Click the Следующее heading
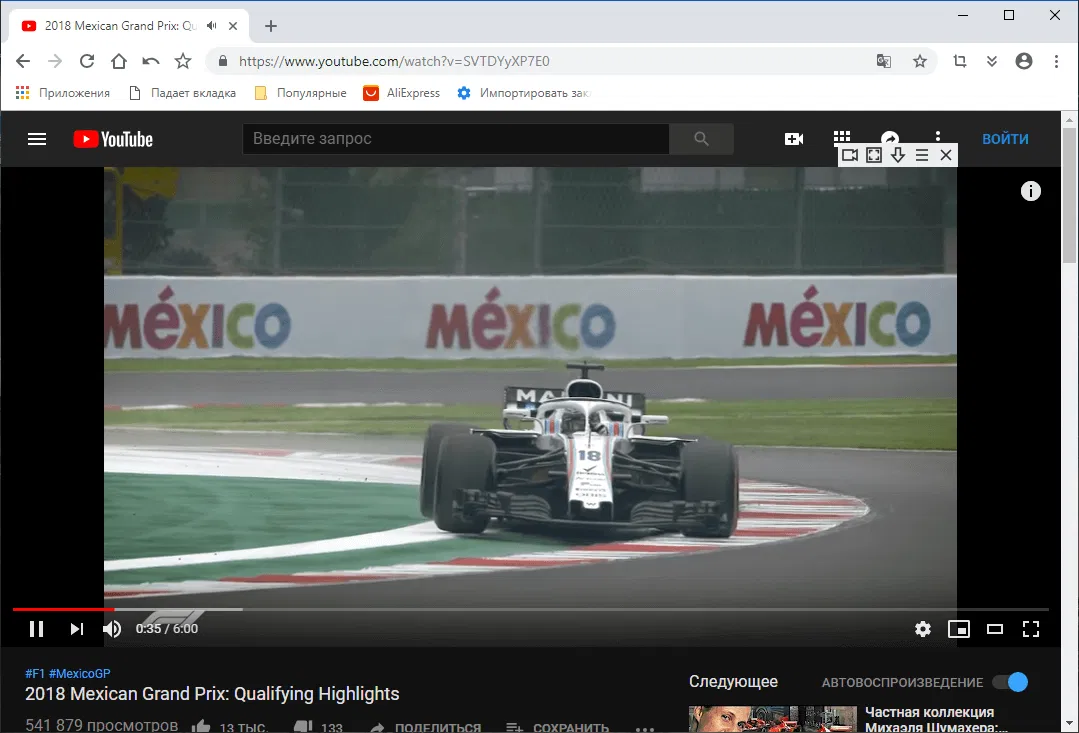Screen dimensions: 1079x733 click(x=733, y=681)
